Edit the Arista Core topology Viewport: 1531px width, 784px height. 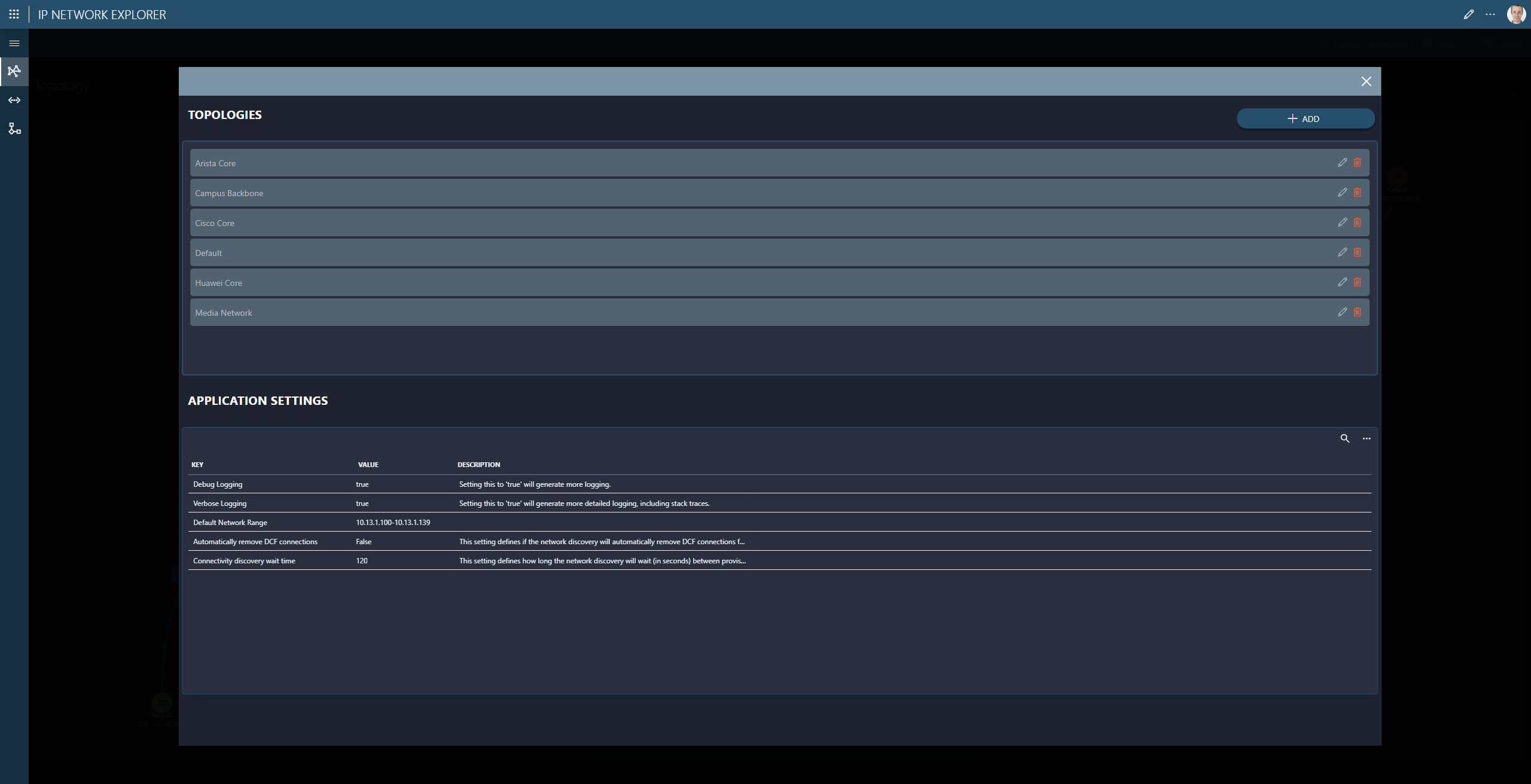click(x=1342, y=163)
